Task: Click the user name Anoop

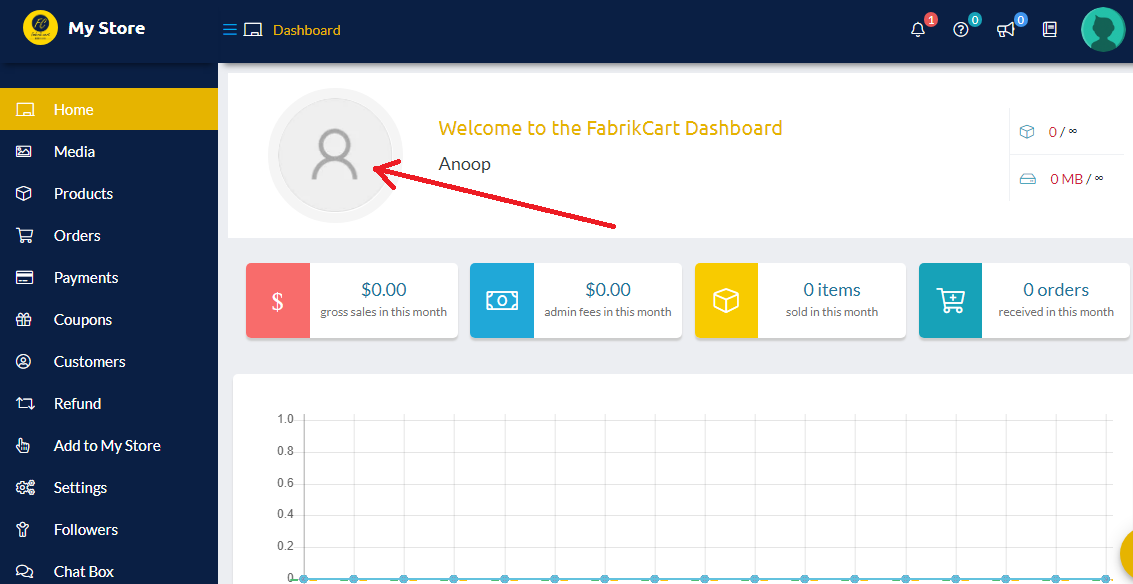Action: pos(465,164)
